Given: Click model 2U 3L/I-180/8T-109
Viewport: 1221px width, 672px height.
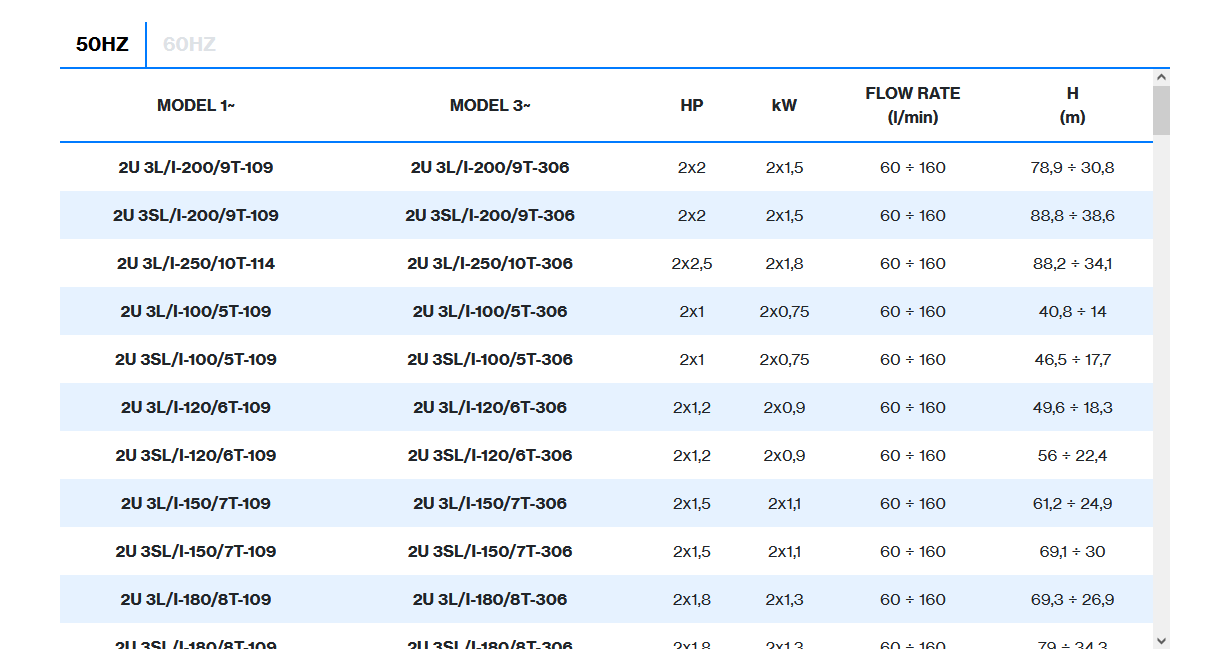Looking at the screenshot, I should click(x=196, y=599).
